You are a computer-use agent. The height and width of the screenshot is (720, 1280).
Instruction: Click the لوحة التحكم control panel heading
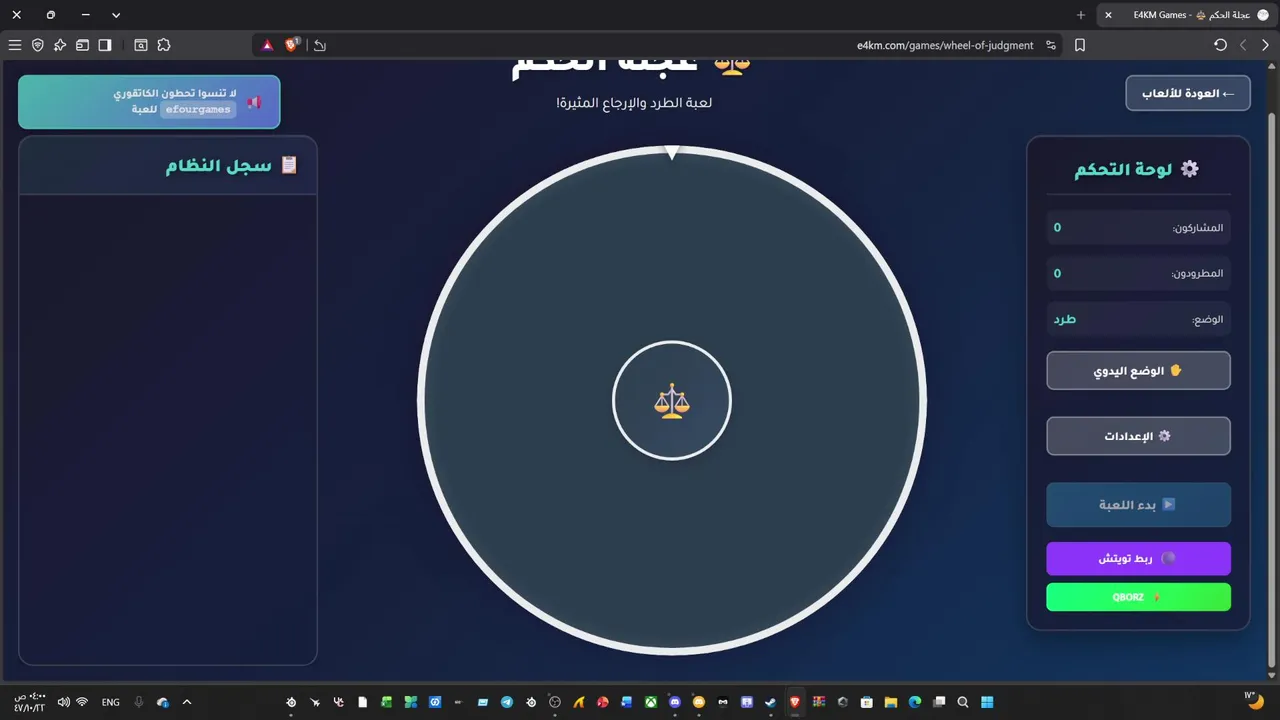1137,169
